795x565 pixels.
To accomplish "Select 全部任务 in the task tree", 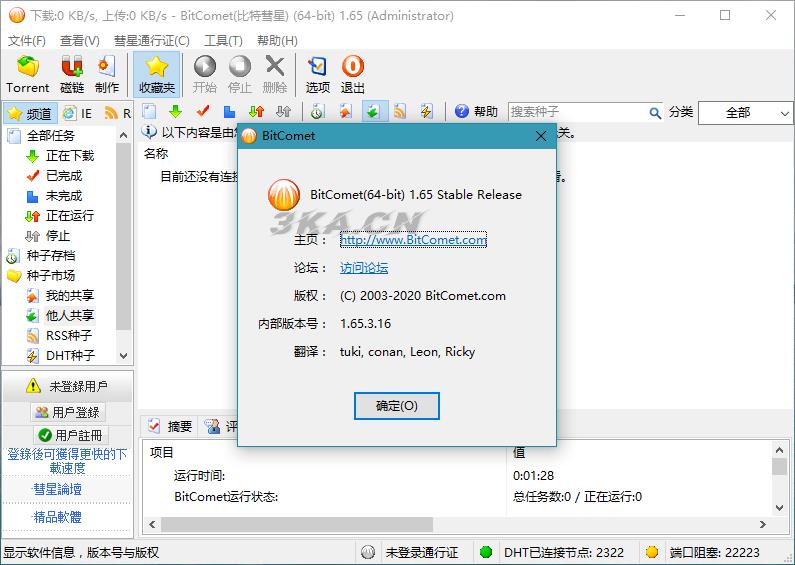I will (51, 135).
